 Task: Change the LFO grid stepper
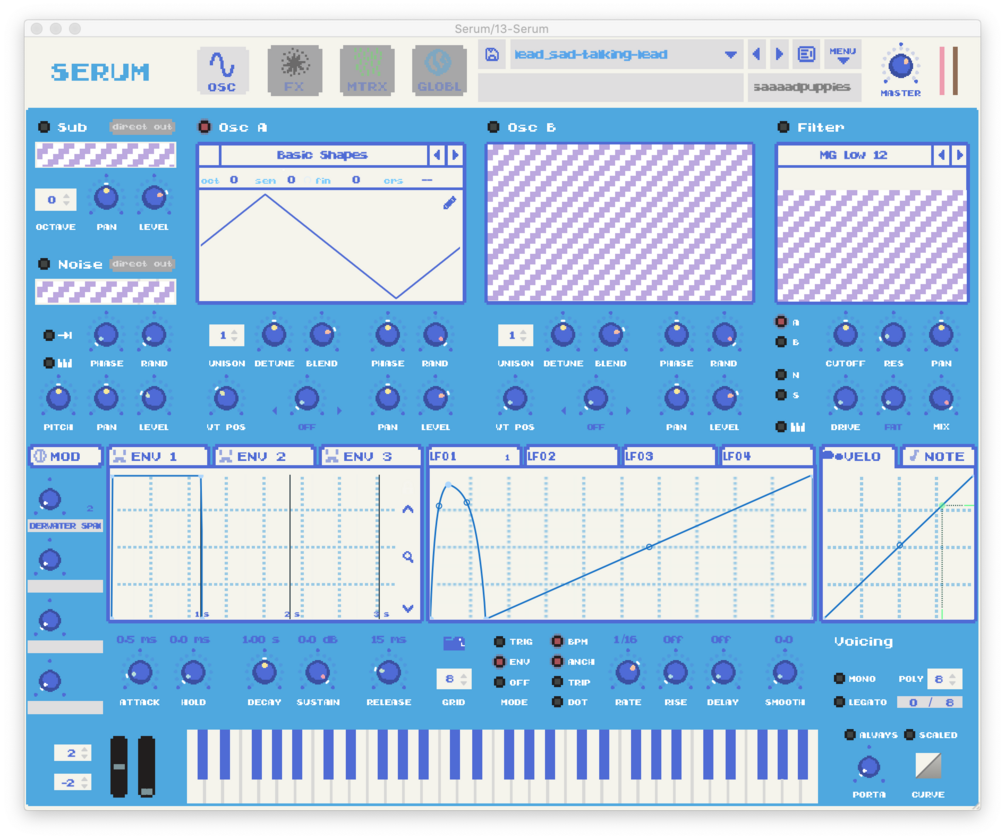tap(454, 679)
